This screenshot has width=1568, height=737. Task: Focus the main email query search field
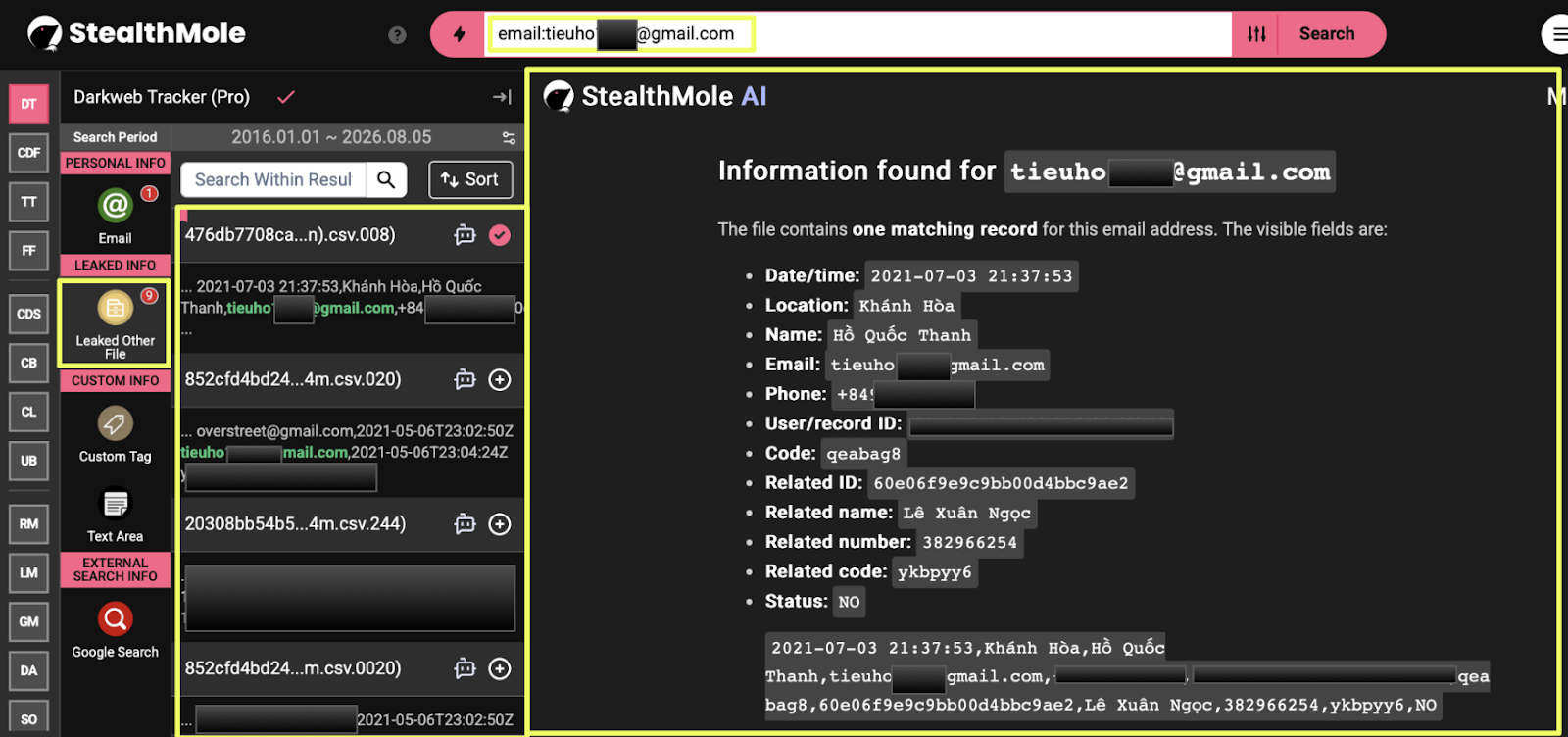857,34
